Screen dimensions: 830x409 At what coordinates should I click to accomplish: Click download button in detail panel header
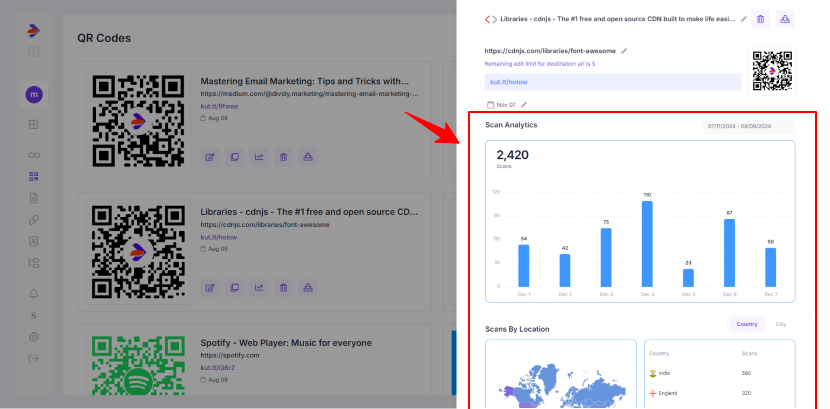click(785, 19)
